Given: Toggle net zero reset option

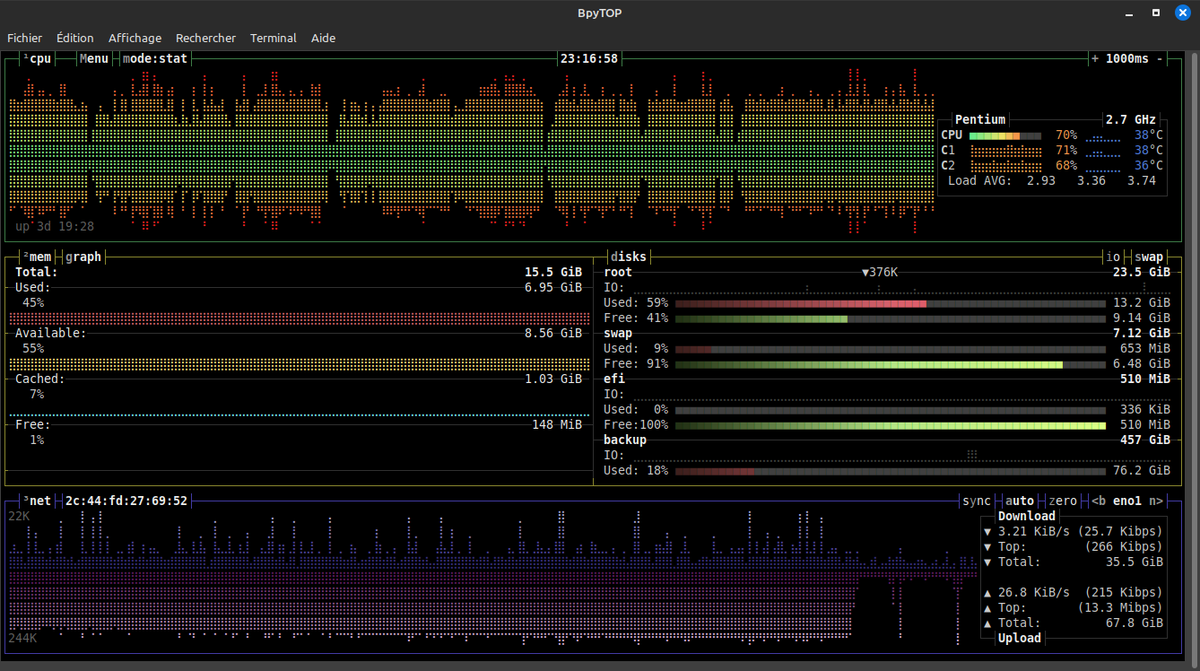Looking at the screenshot, I should pos(1063,501).
